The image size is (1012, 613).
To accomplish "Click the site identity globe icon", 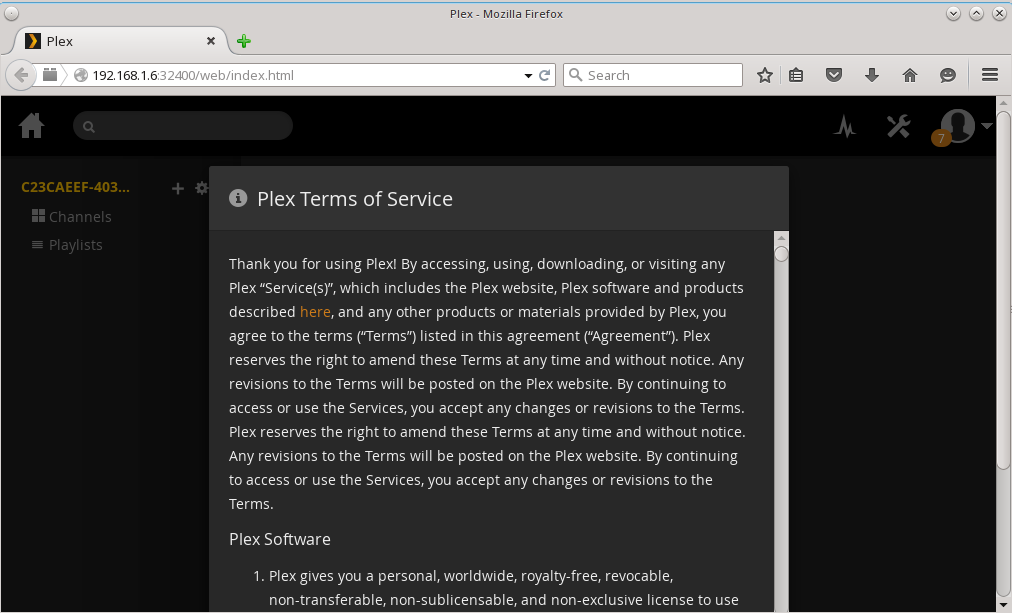I will point(81,75).
